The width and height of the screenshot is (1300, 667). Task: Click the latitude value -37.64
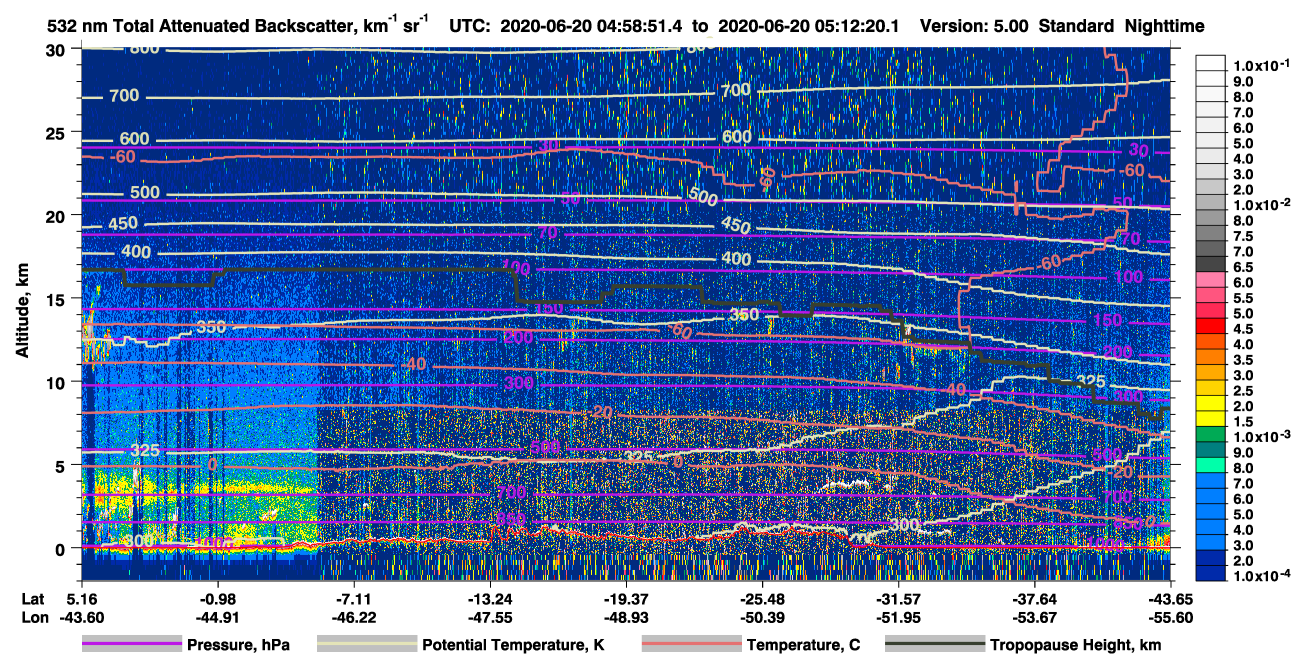click(x=1033, y=598)
